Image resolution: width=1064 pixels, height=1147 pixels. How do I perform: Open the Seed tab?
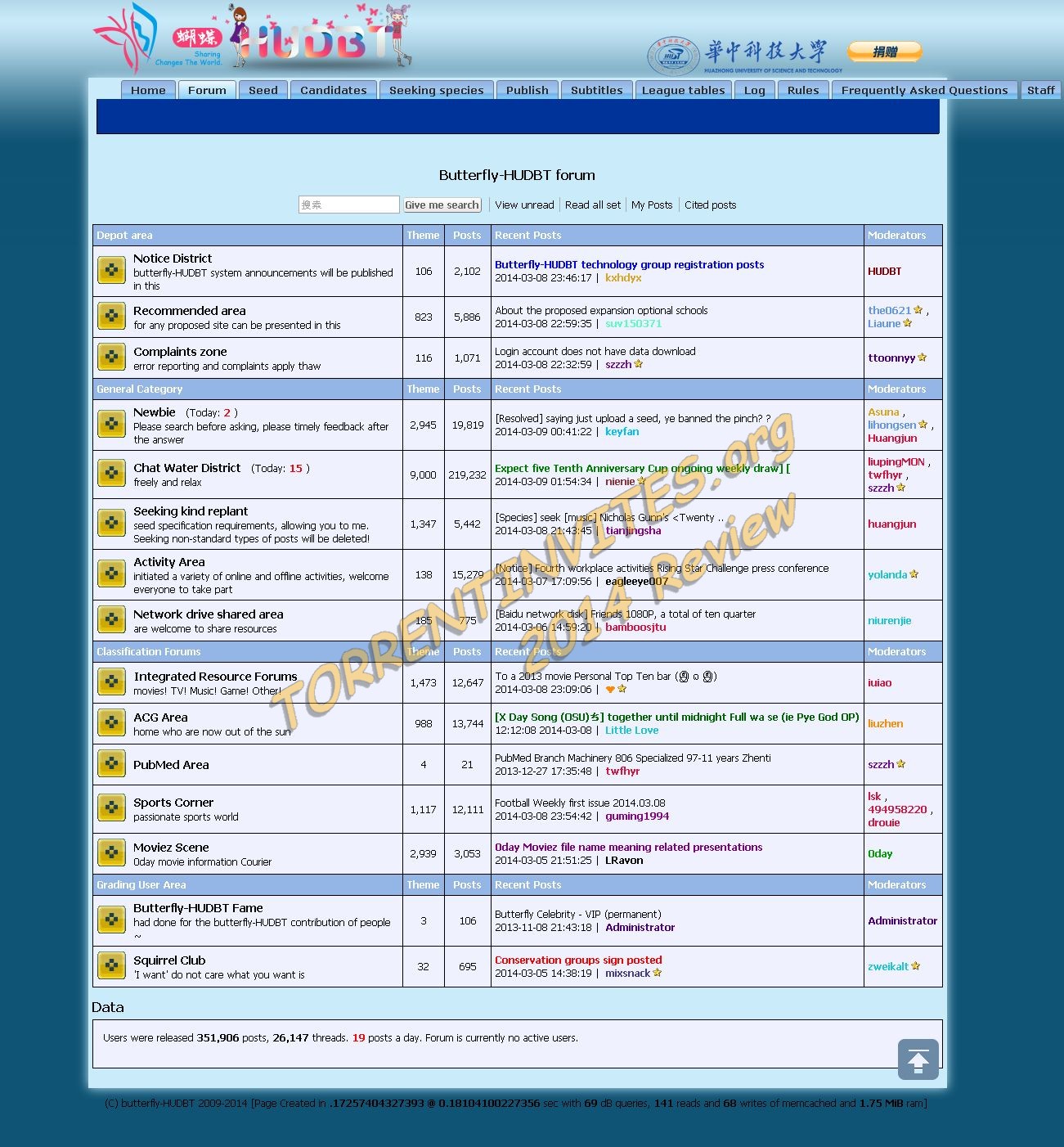point(263,90)
